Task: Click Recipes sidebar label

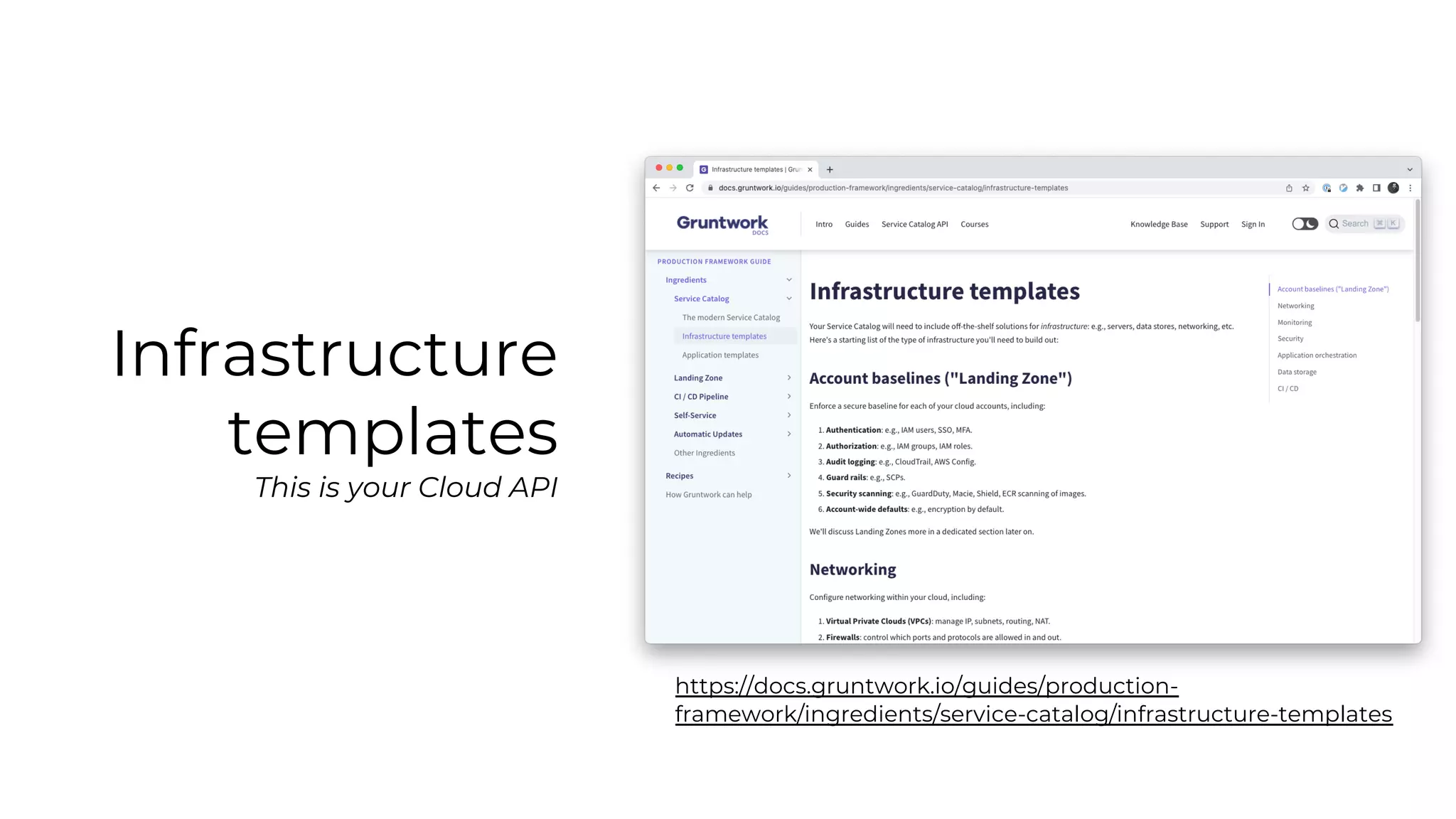Action: point(679,476)
